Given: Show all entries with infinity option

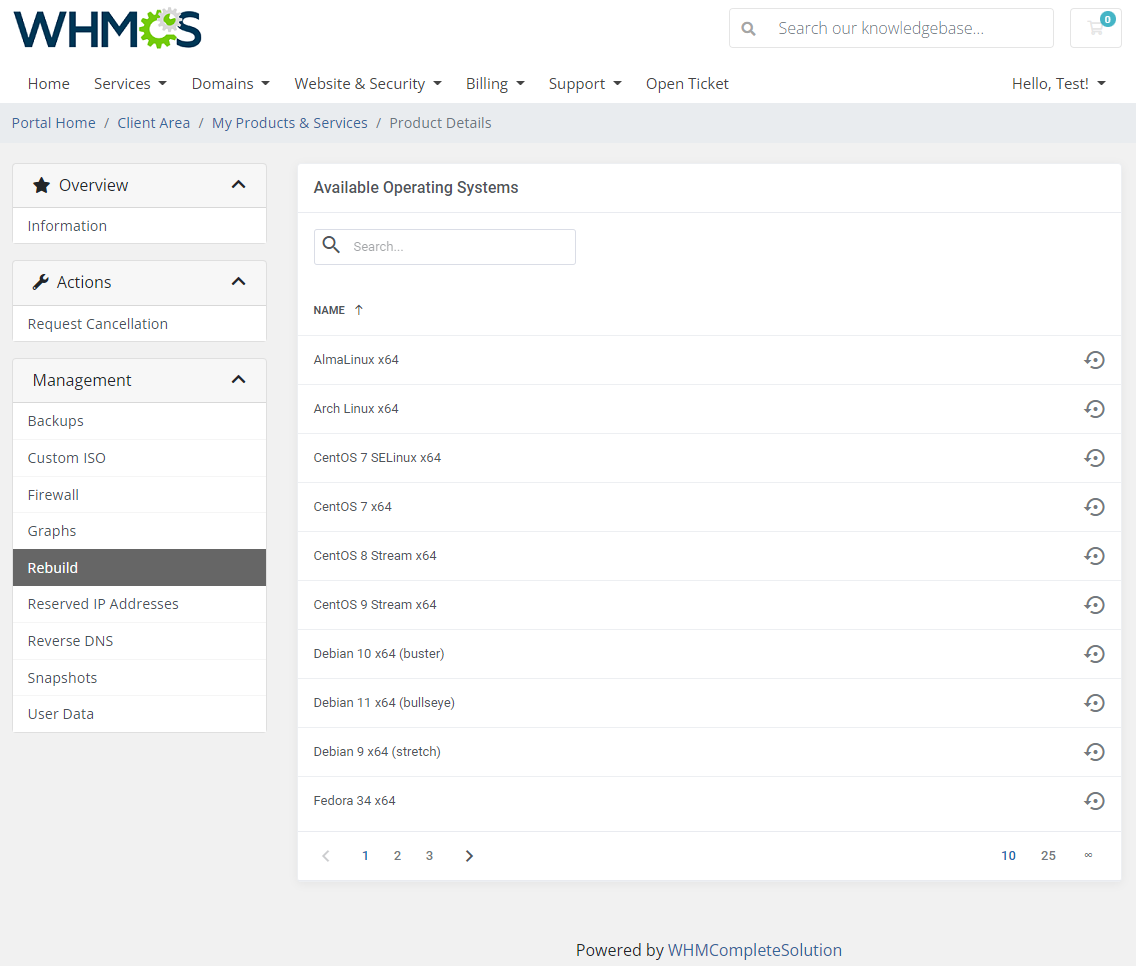Looking at the screenshot, I should tap(1088, 856).
